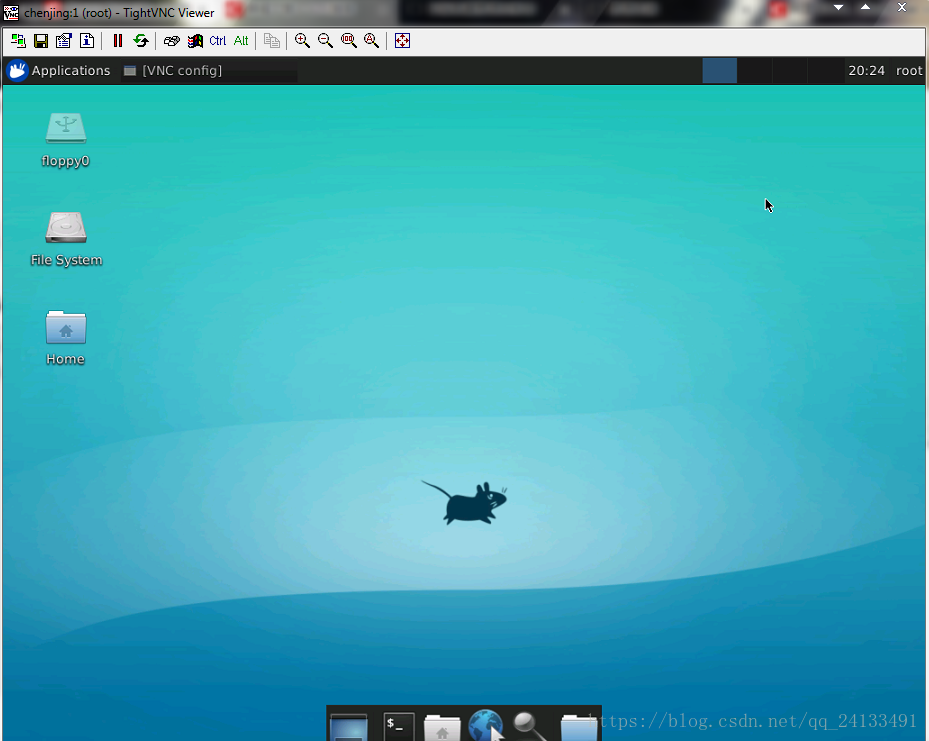The height and width of the screenshot is (741, 929).
Task: Switch to full screen mode icon
Action: click(x=402, y=41)
